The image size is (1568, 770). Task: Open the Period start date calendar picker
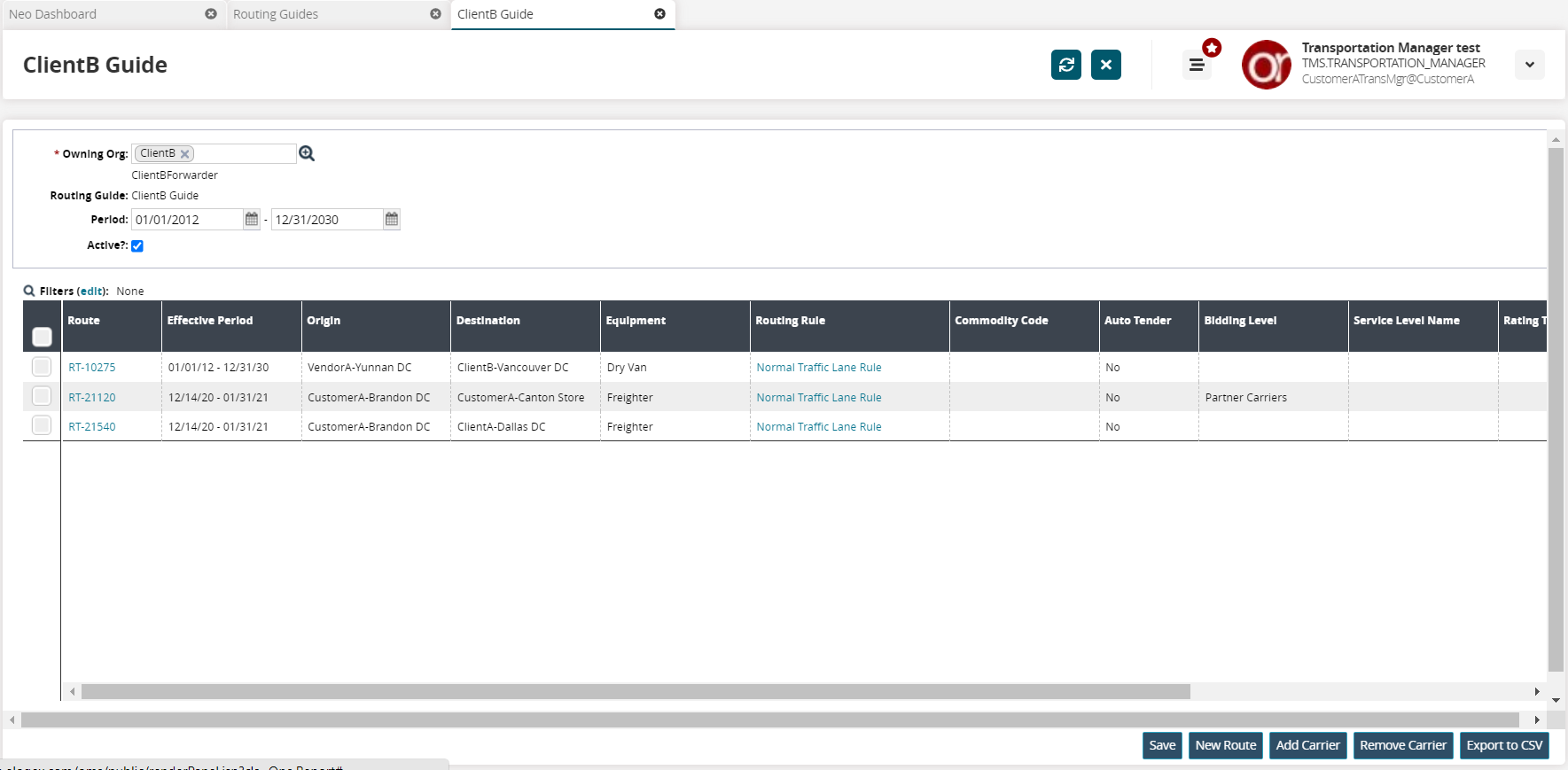point(252,219)
